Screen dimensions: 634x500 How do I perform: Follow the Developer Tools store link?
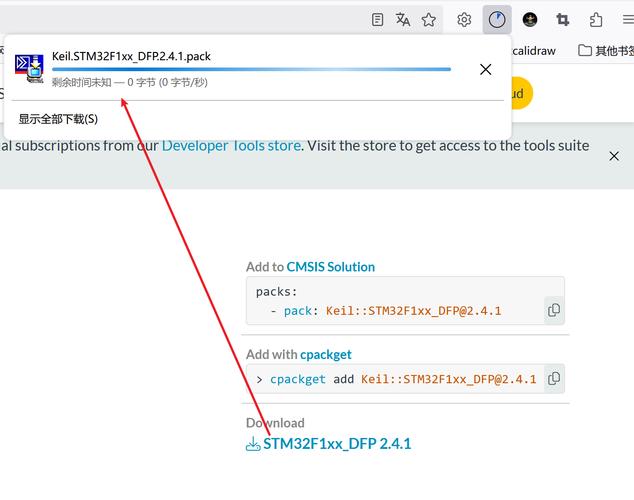click(x=231, y=145)
